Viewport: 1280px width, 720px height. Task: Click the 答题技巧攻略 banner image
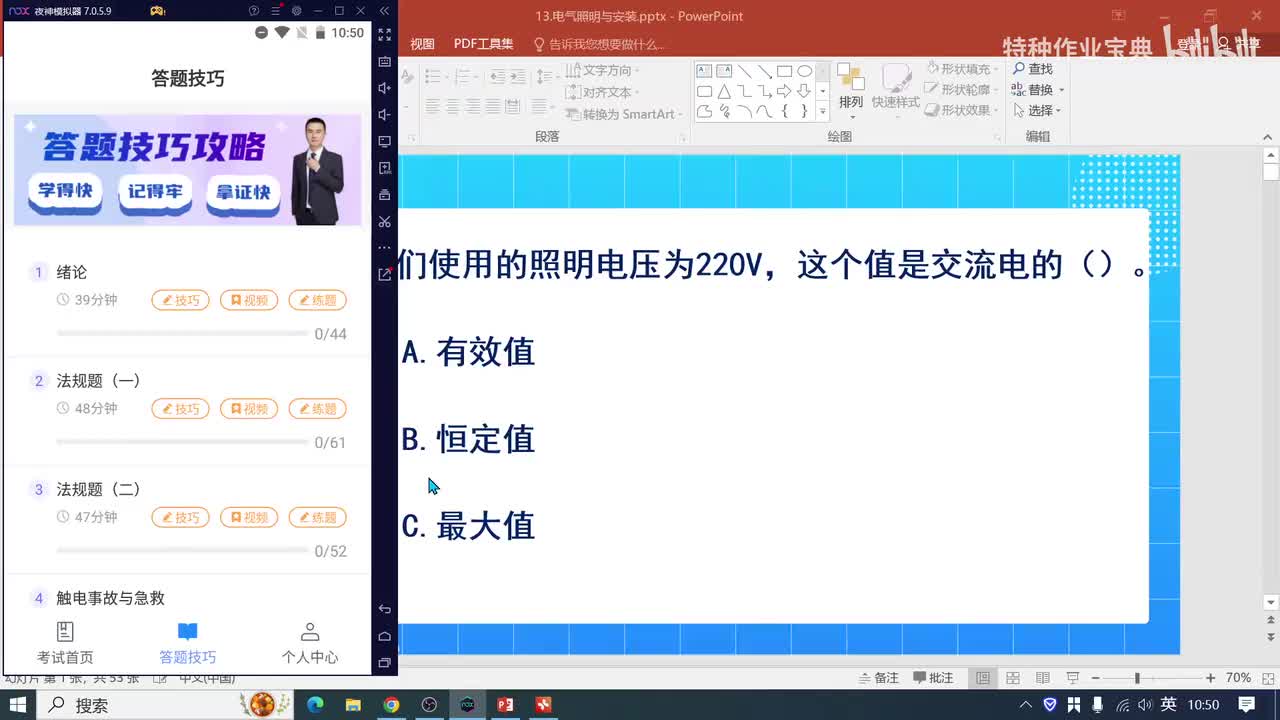pyautogui.click(x=187, y=170)
